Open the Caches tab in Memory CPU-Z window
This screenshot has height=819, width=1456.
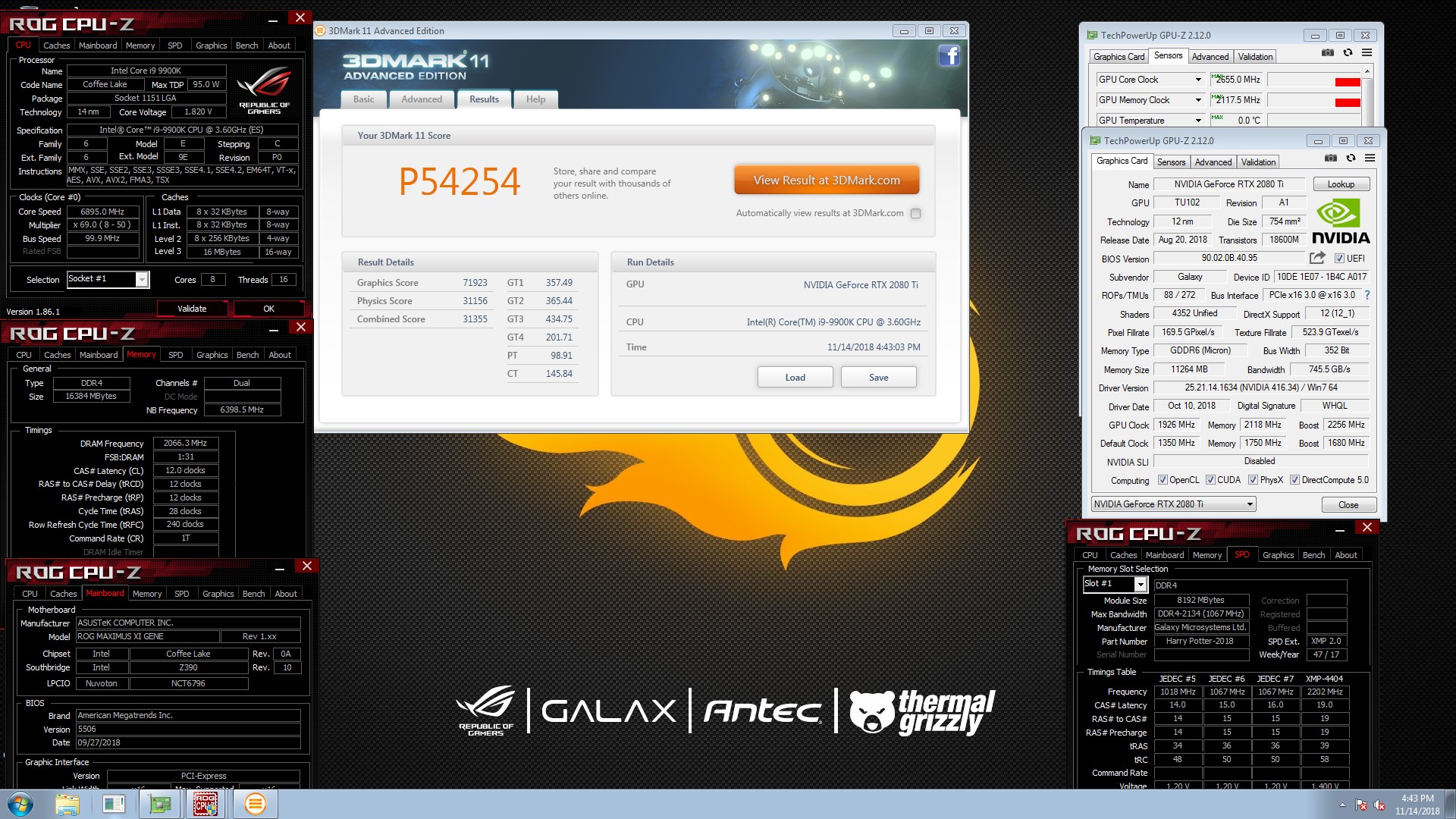pyautogui.click(x=57, y=355)
